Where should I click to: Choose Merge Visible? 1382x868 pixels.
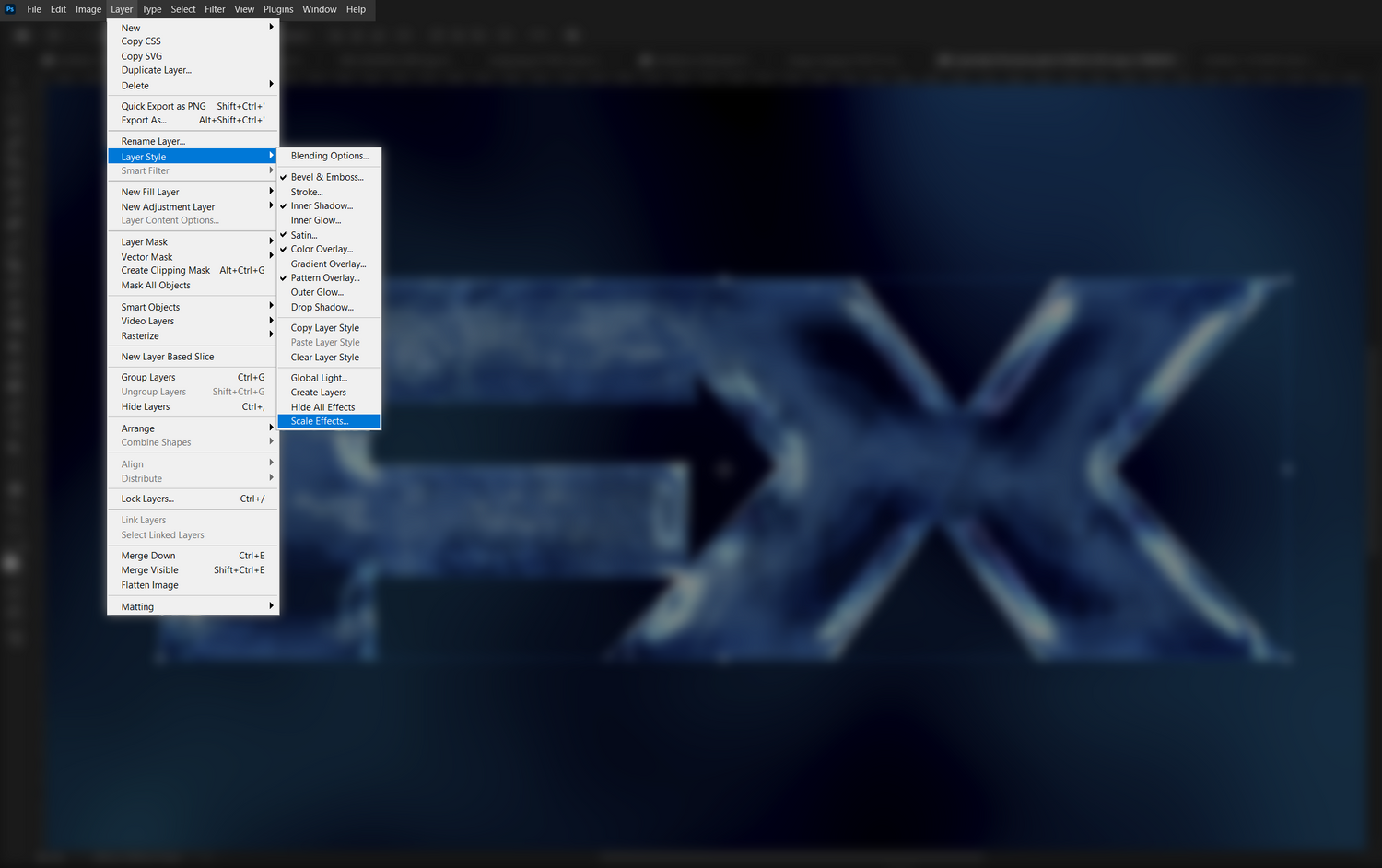(193, 570)
